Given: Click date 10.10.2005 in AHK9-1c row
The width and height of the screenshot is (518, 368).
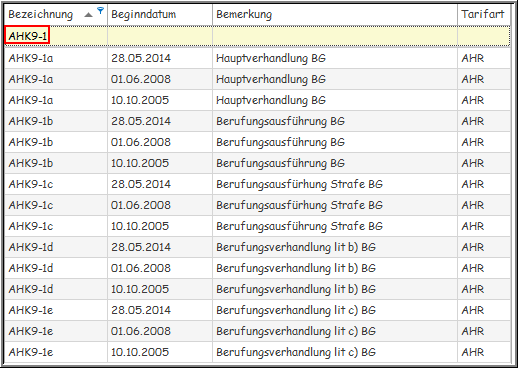Looking at the screenshot, I should click(140, 226).
